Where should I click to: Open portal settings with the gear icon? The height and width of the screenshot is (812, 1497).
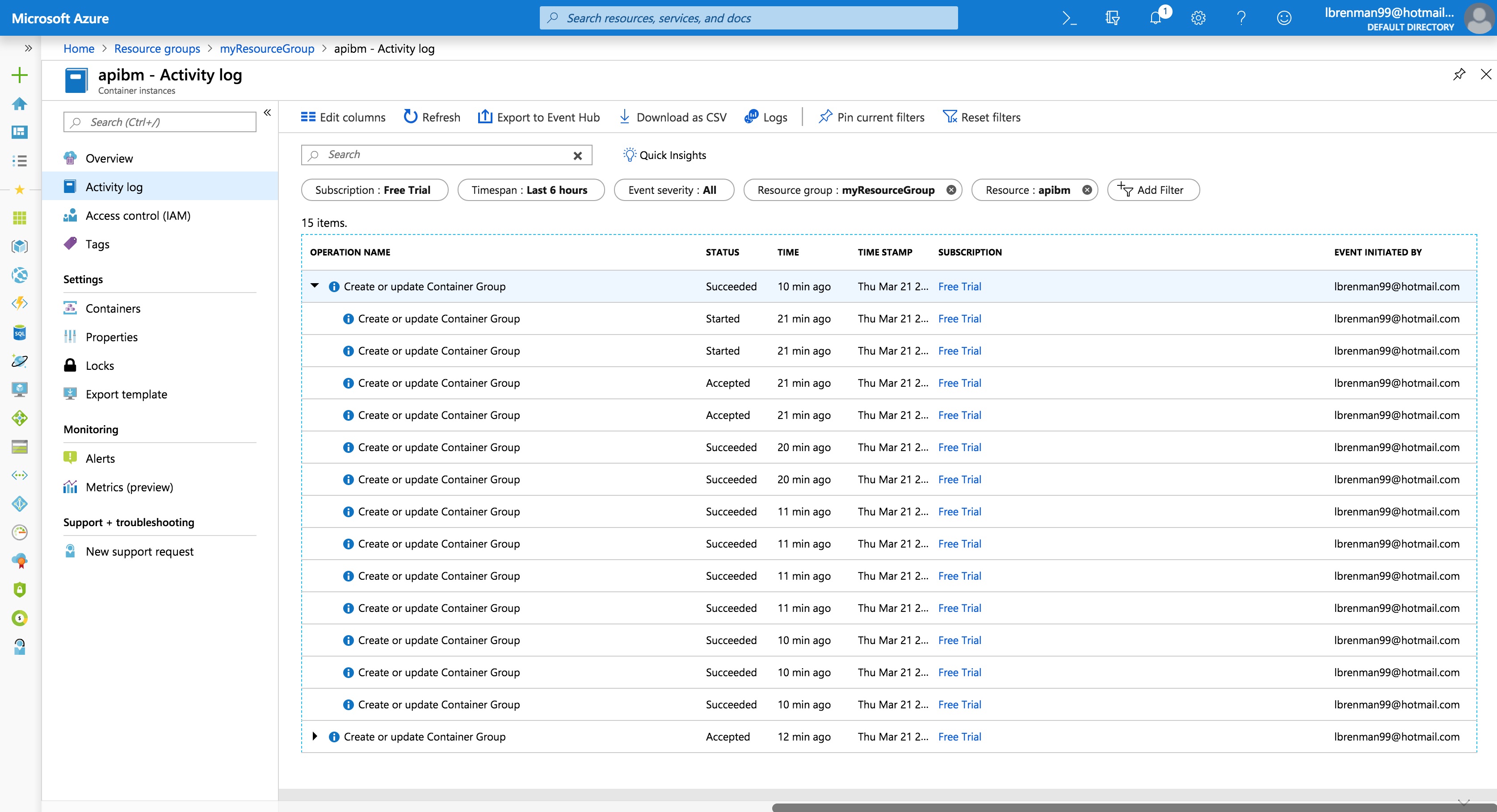1198,17
